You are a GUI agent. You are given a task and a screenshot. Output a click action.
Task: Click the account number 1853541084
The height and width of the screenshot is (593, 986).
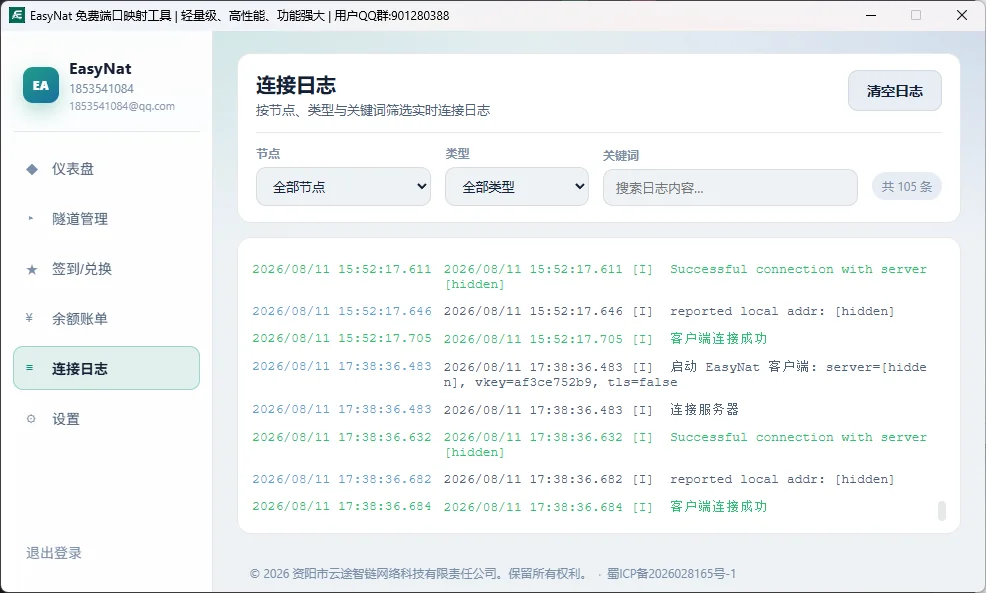click(x=101, y=89)
